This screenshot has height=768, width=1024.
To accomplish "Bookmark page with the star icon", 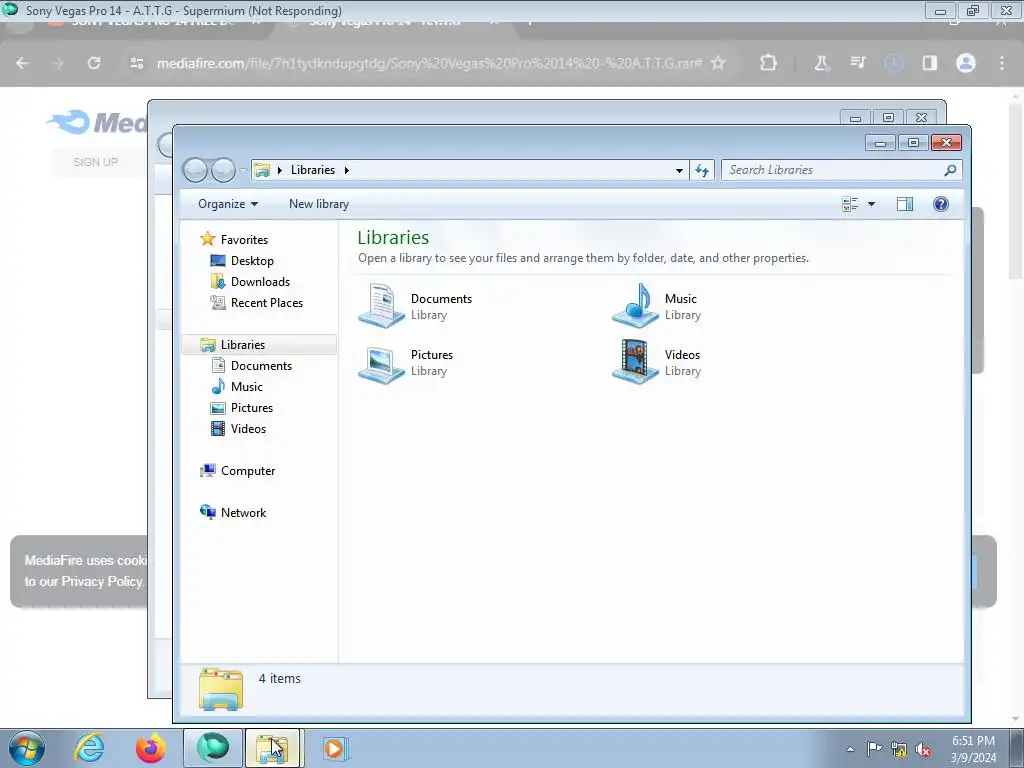I will point(718,63).
